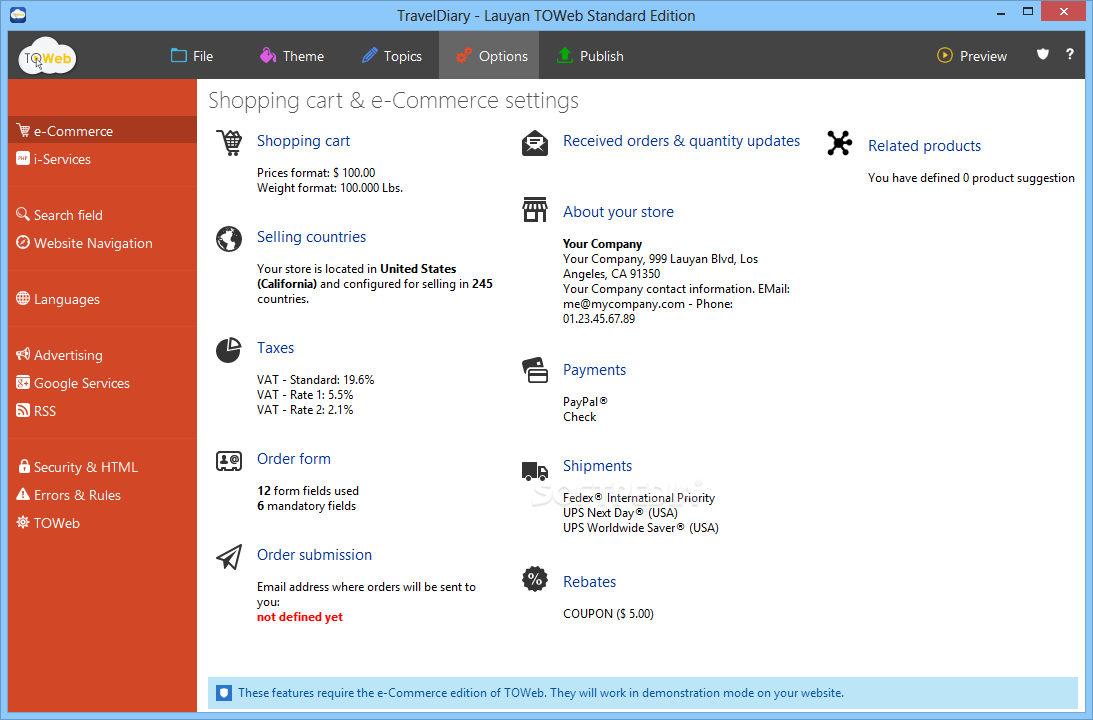This screenshot has height=720, width=1093.
Task: Click the Theme paint bucket icon
Action: coord(268,55)
